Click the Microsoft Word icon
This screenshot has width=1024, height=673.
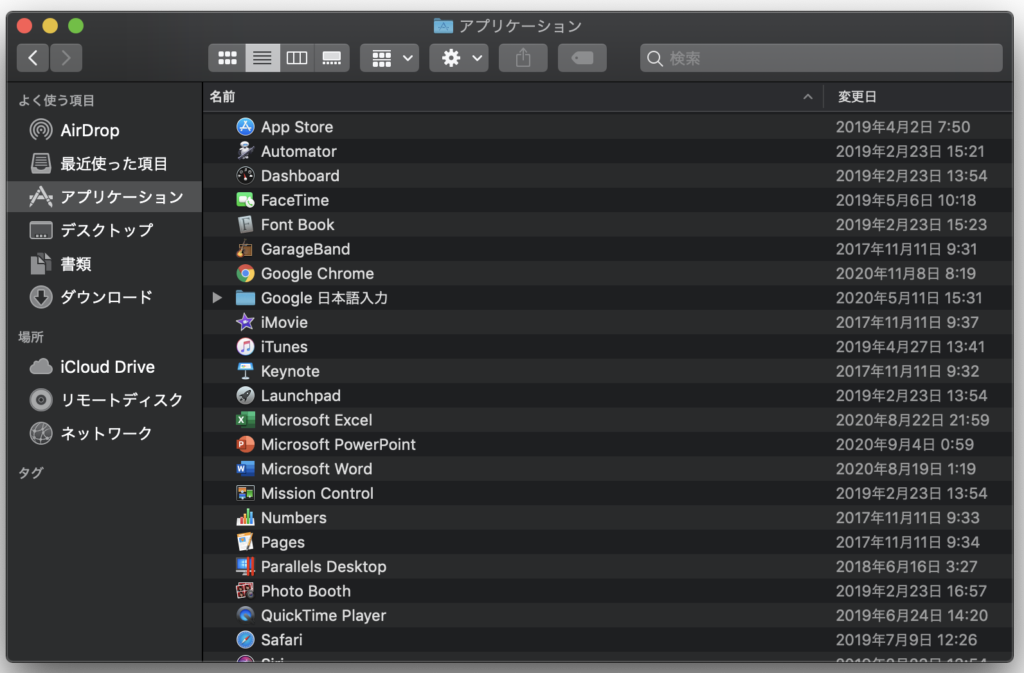click(245, 469)
